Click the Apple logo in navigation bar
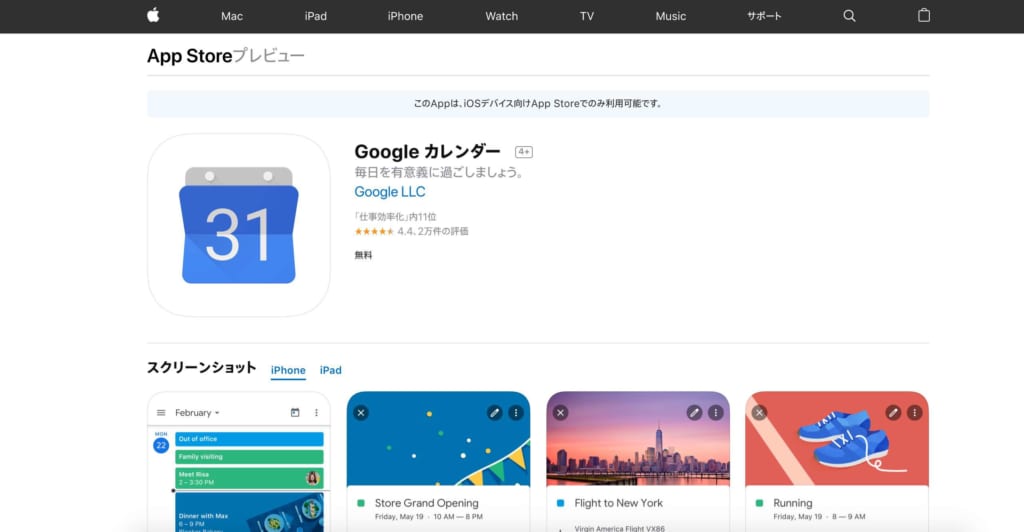 point(153,15)
